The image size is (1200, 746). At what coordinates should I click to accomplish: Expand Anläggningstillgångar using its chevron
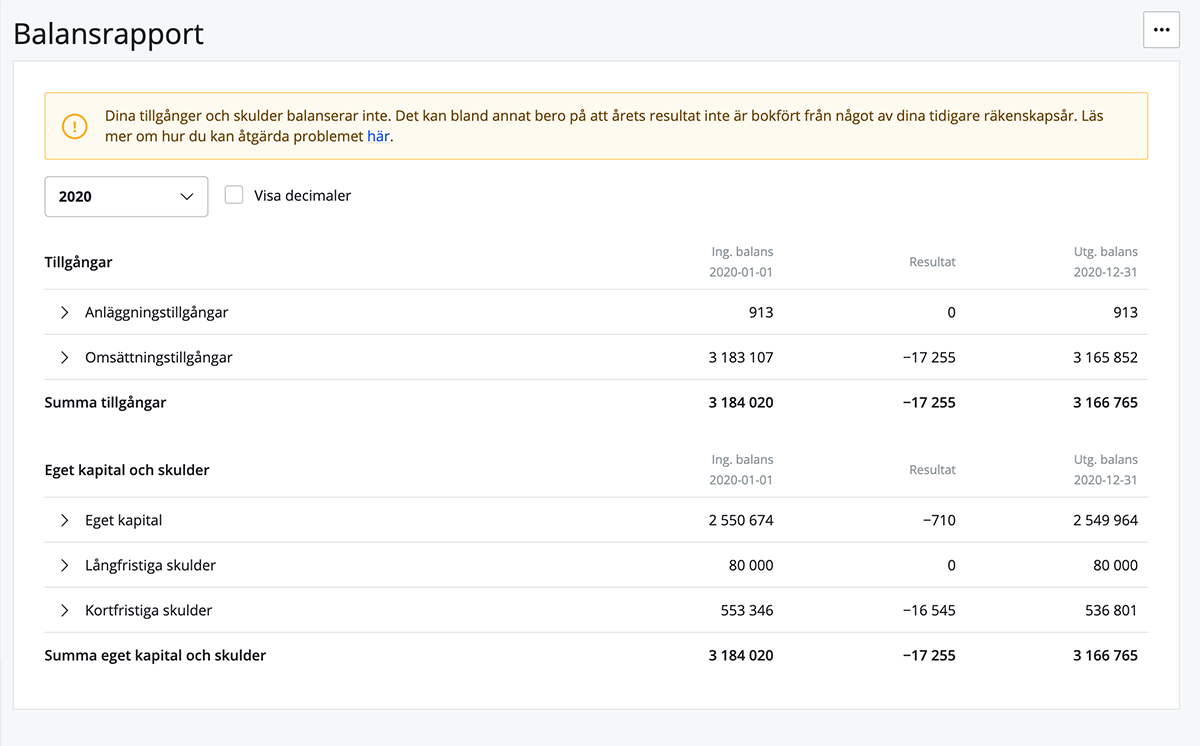click(65, 312)
